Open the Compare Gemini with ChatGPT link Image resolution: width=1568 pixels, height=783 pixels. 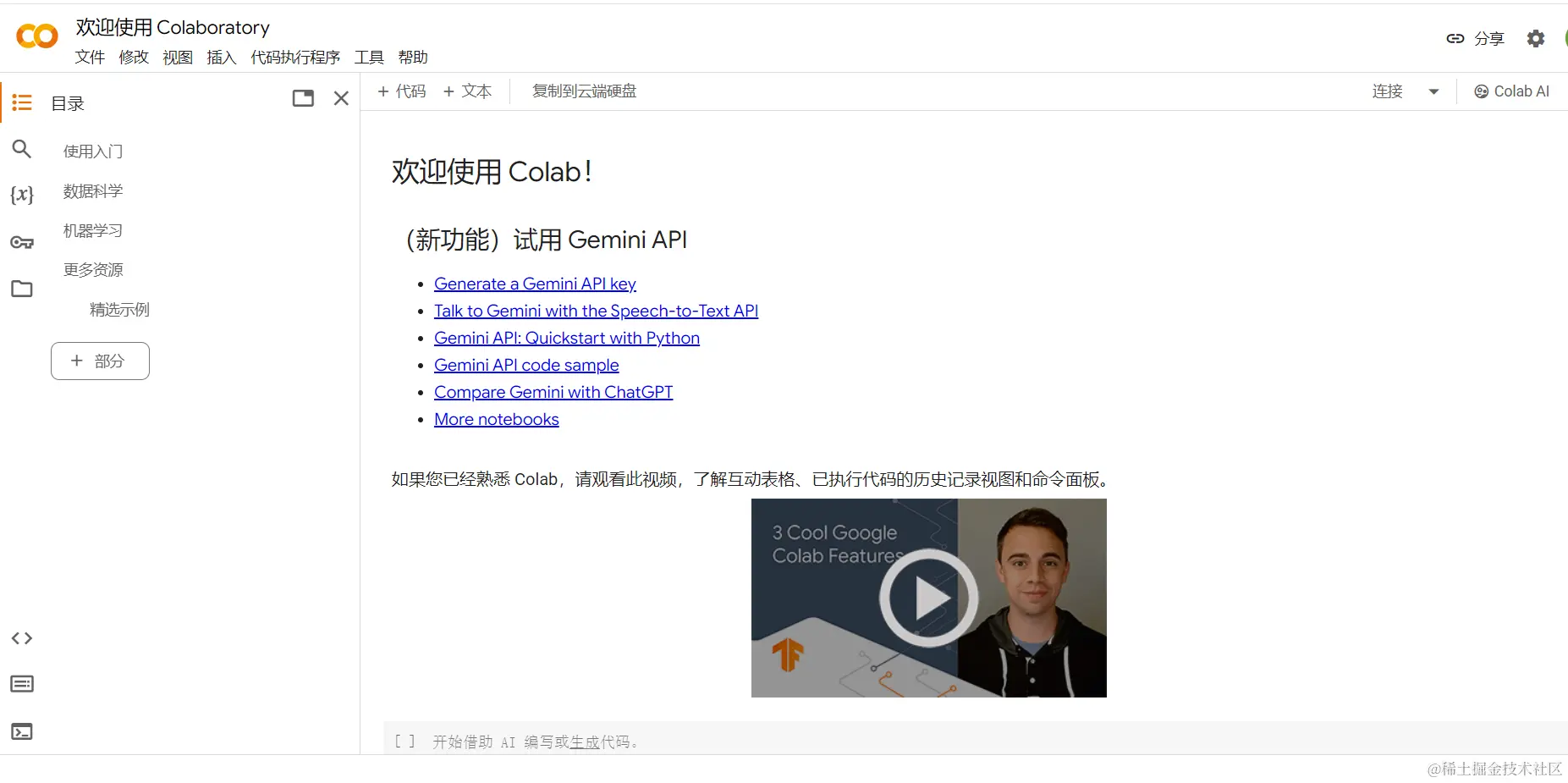point(553,392)
